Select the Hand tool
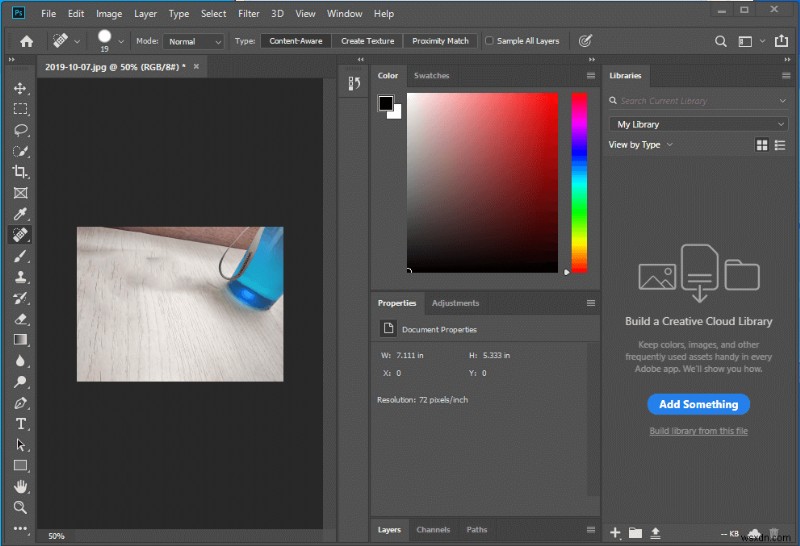This screenshot has height=546, width=800. coord(20,486)
